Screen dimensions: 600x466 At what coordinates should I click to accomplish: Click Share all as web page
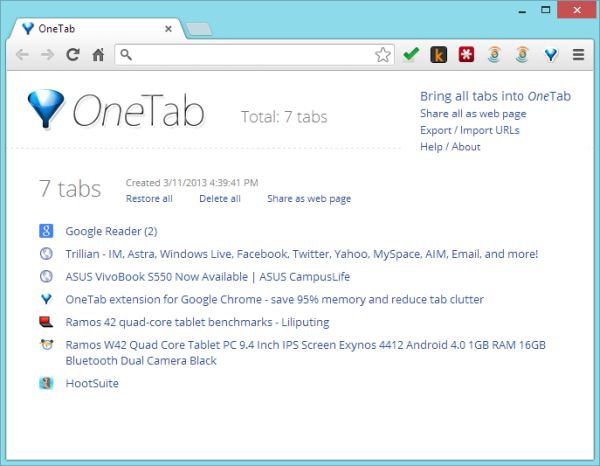pos(473,114)
